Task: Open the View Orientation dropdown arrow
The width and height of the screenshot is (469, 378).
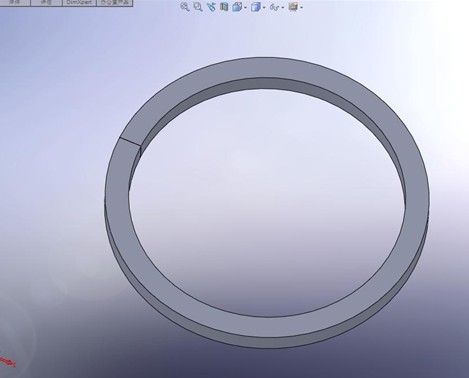Action: click(x=245, y=7)
